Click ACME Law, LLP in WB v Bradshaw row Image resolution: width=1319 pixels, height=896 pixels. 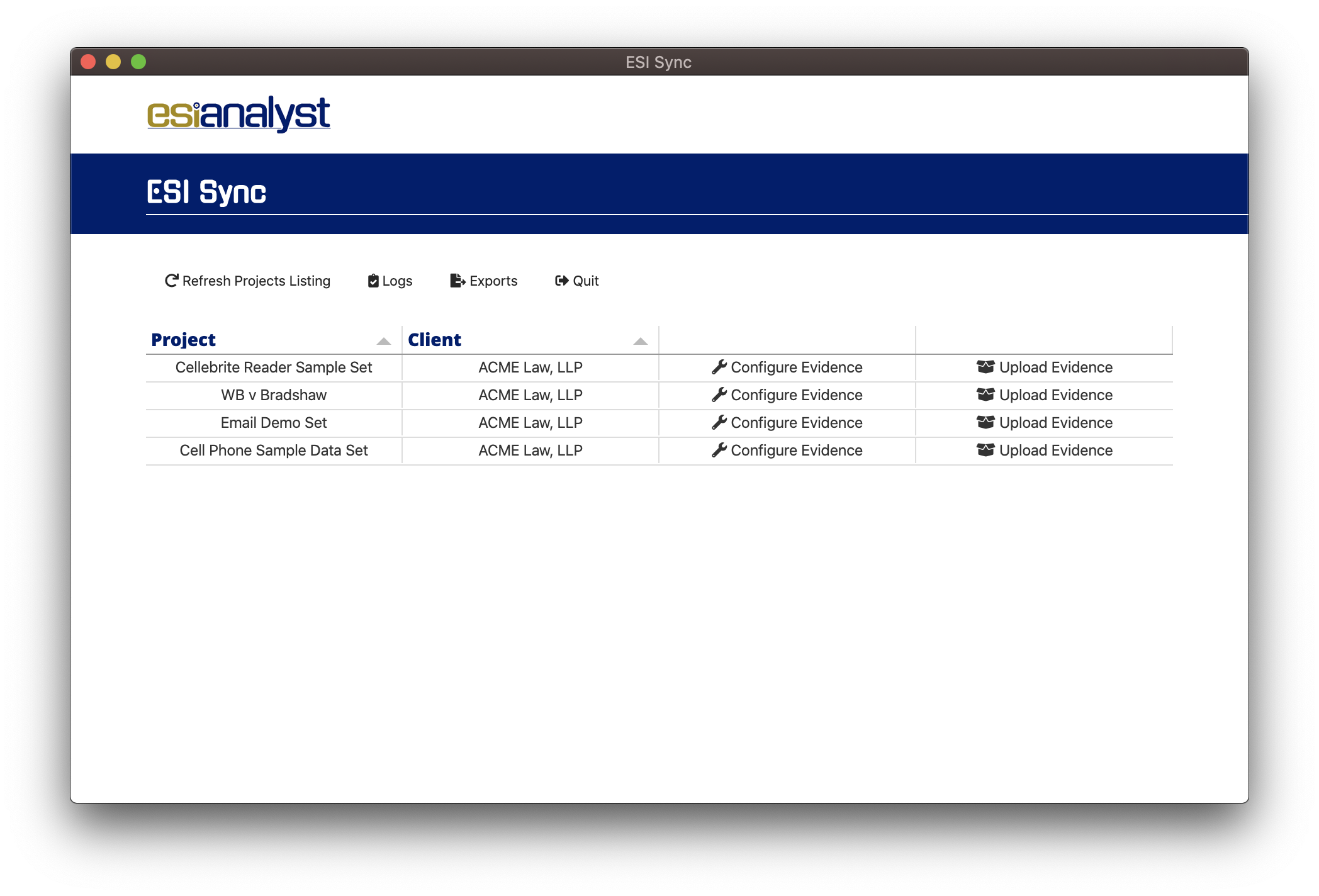pyautogui.click(x=530, y=395)
